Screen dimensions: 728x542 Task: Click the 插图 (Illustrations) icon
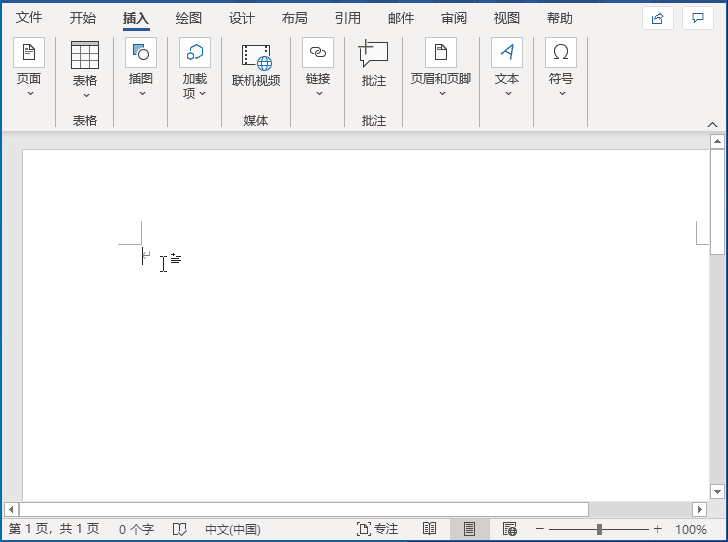point(141,52)
